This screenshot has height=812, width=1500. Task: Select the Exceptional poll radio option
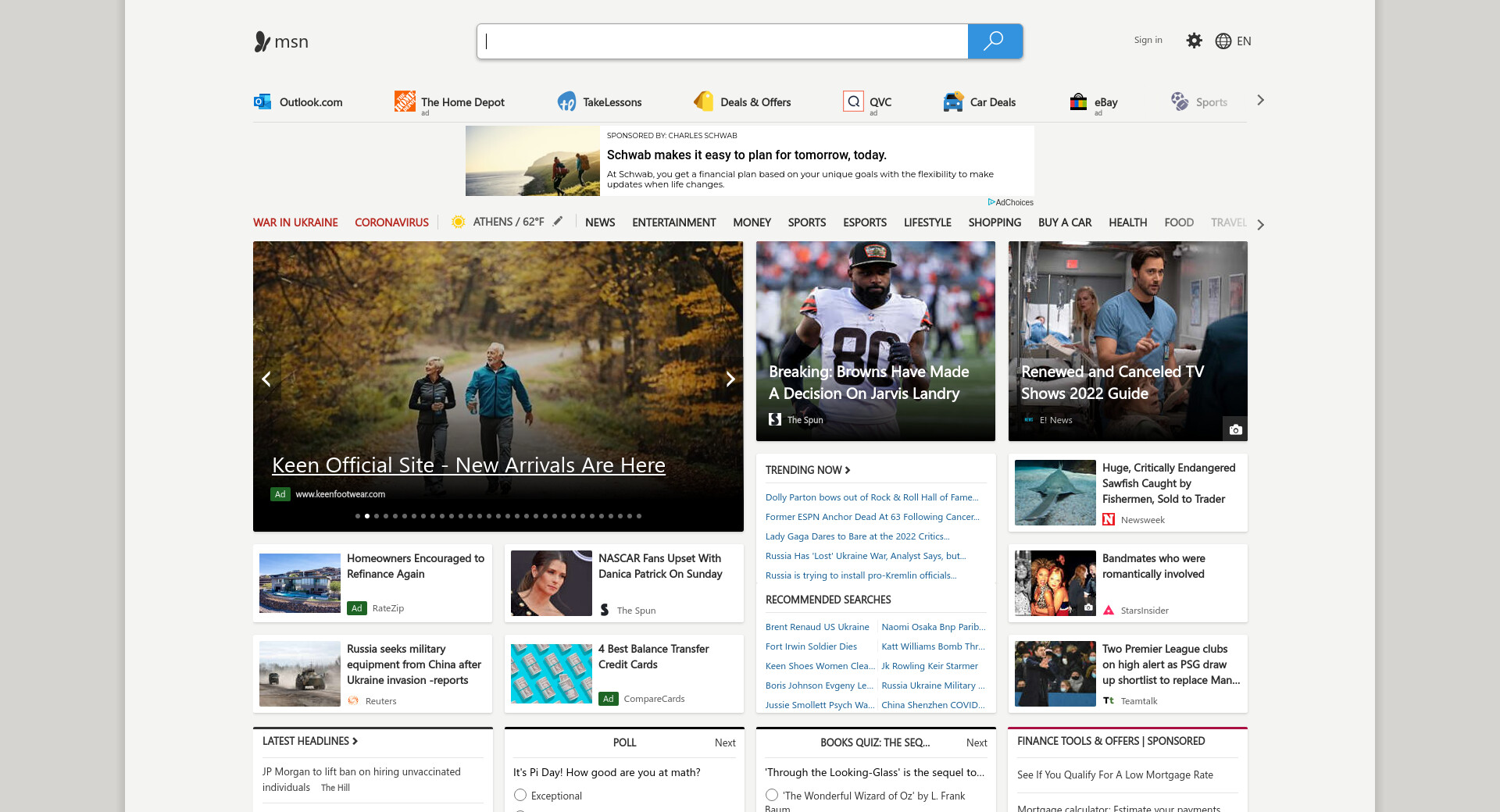tap(520, 795)
